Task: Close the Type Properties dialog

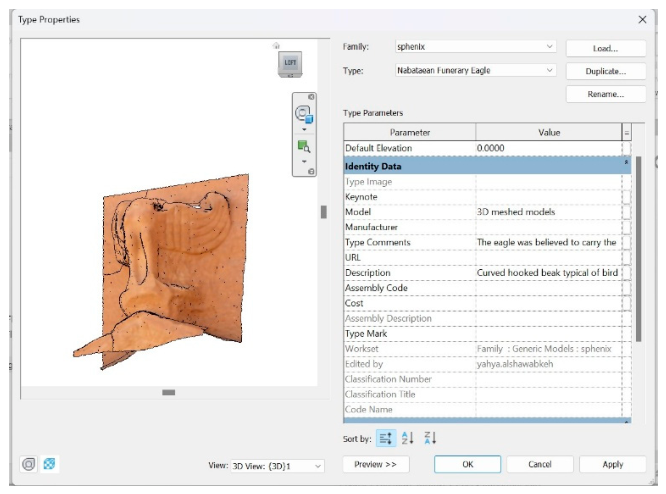Action: (642, 20)
